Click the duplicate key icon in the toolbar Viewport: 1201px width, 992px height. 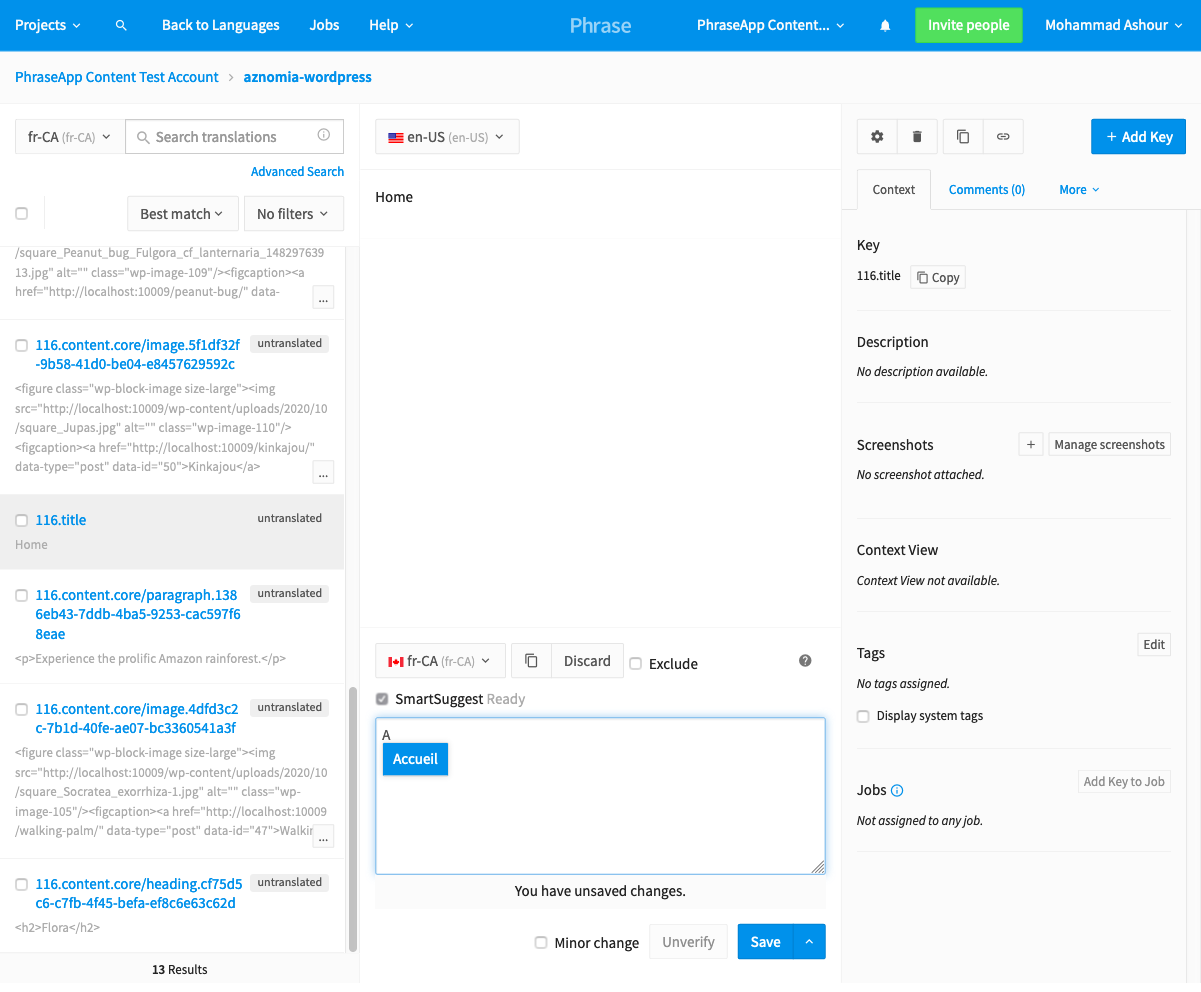[x=962, y=136]
